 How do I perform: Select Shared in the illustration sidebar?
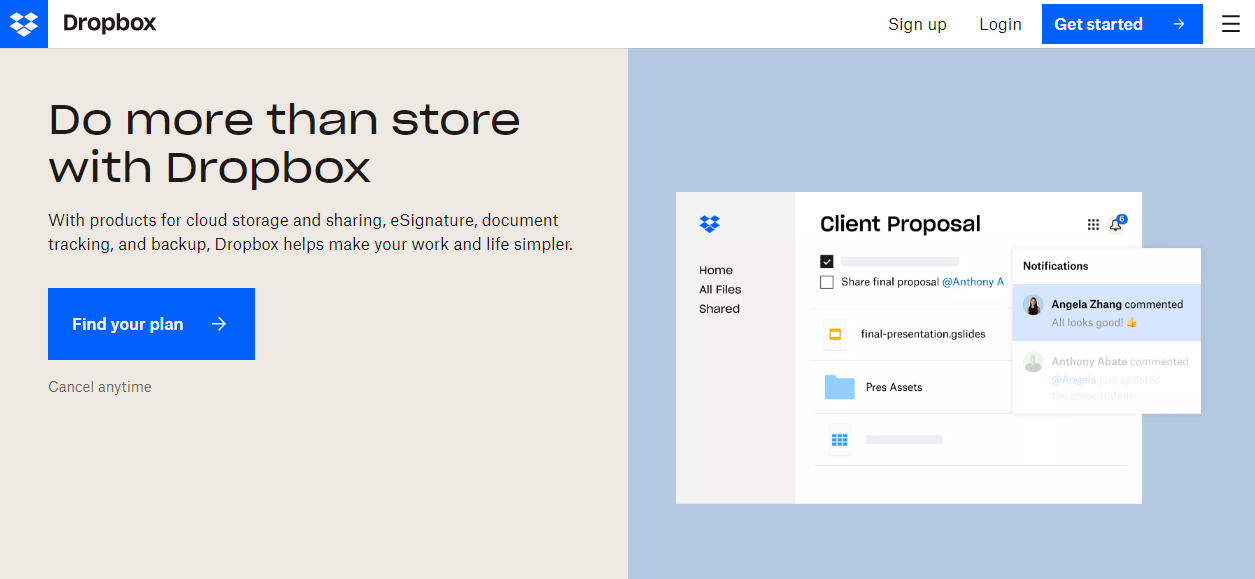pyautogui.click(x=719, y=309)
